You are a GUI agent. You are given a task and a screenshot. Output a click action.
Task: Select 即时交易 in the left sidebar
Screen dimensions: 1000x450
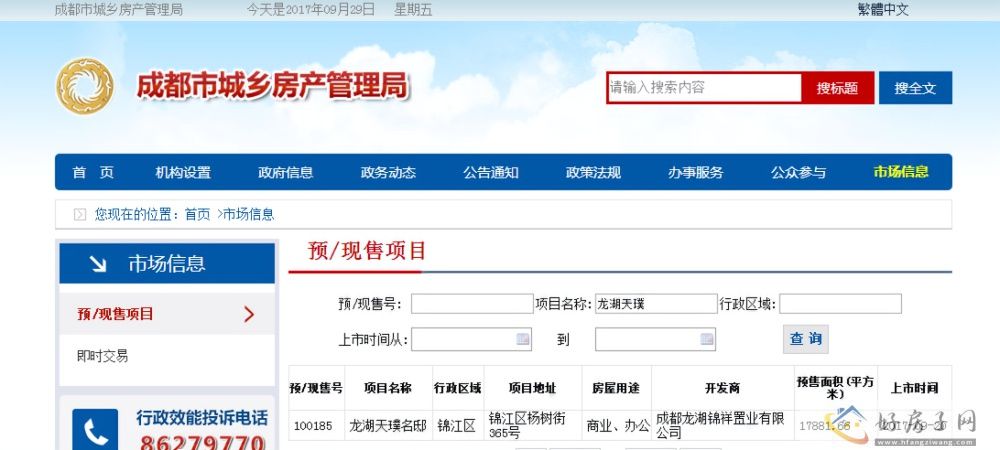pos(103,355)
